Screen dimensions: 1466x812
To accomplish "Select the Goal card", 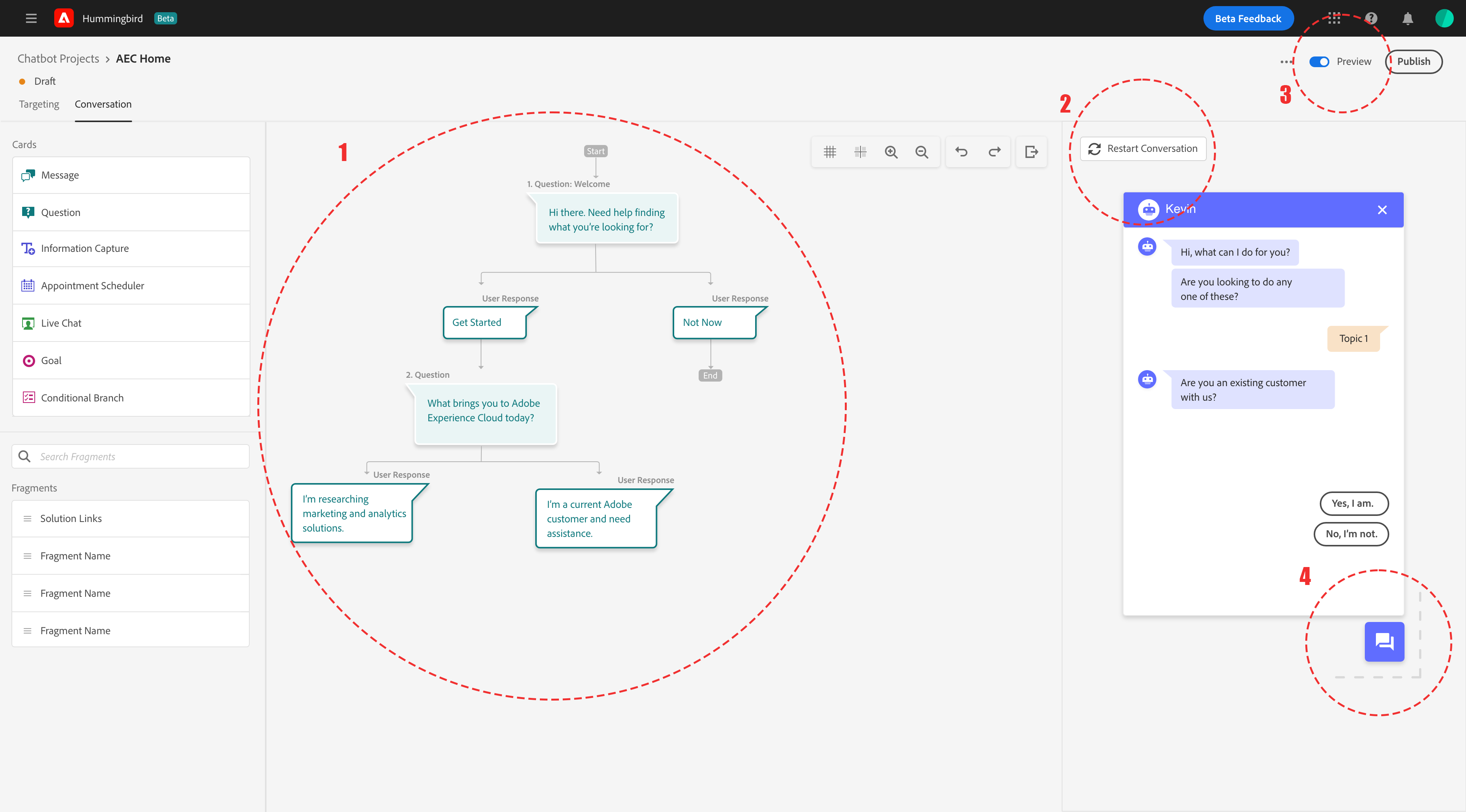I will [x=131, y=361].
